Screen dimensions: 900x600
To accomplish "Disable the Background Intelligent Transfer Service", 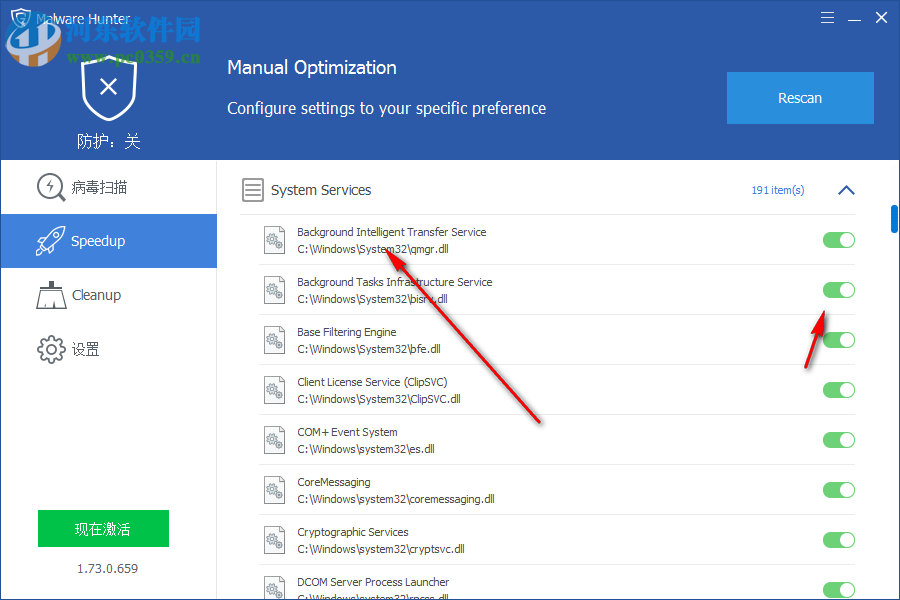I will pyautogui.click(x=838, y=240).
